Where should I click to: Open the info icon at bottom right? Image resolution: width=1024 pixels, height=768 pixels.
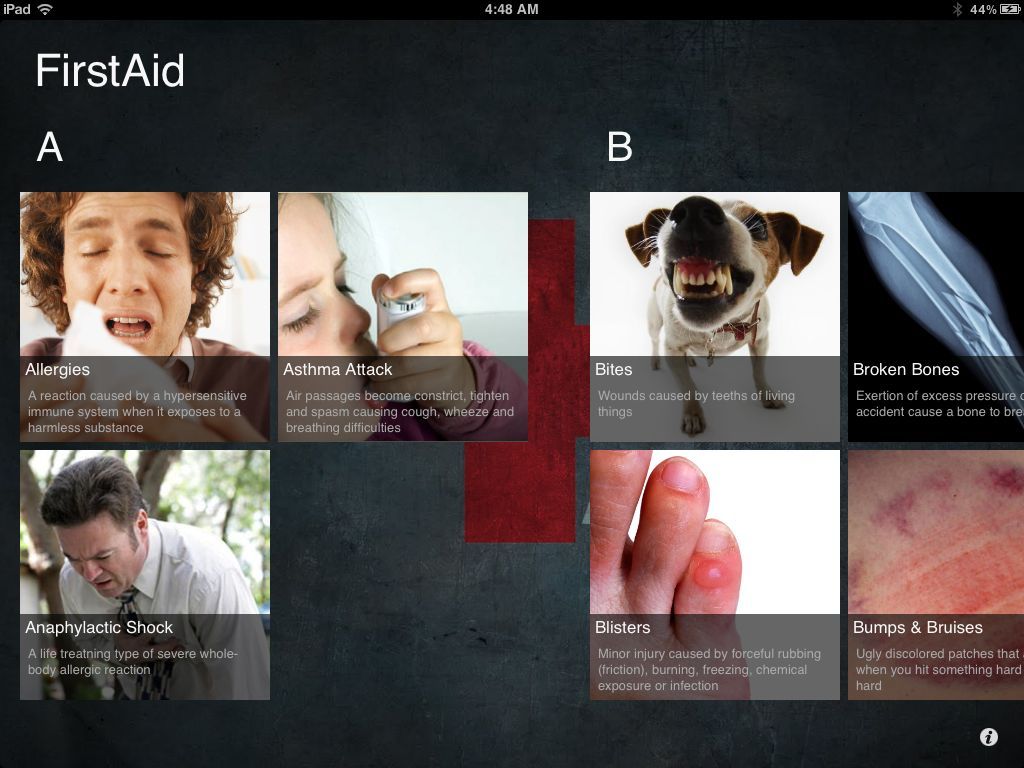pyautogui.click(x=989, y=737)
